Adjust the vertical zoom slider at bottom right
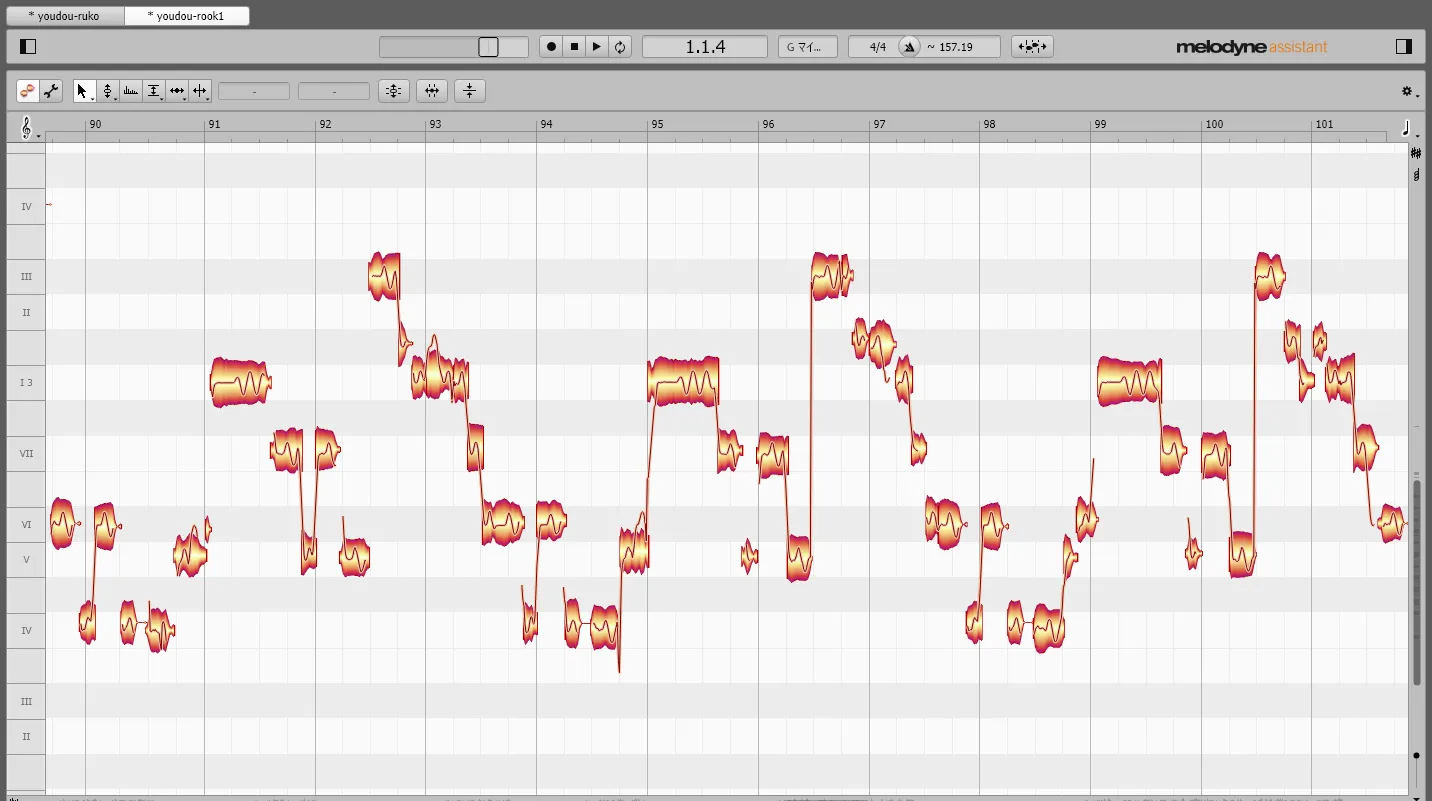The image size is (1432, 801). click(x=1417, y=755)
